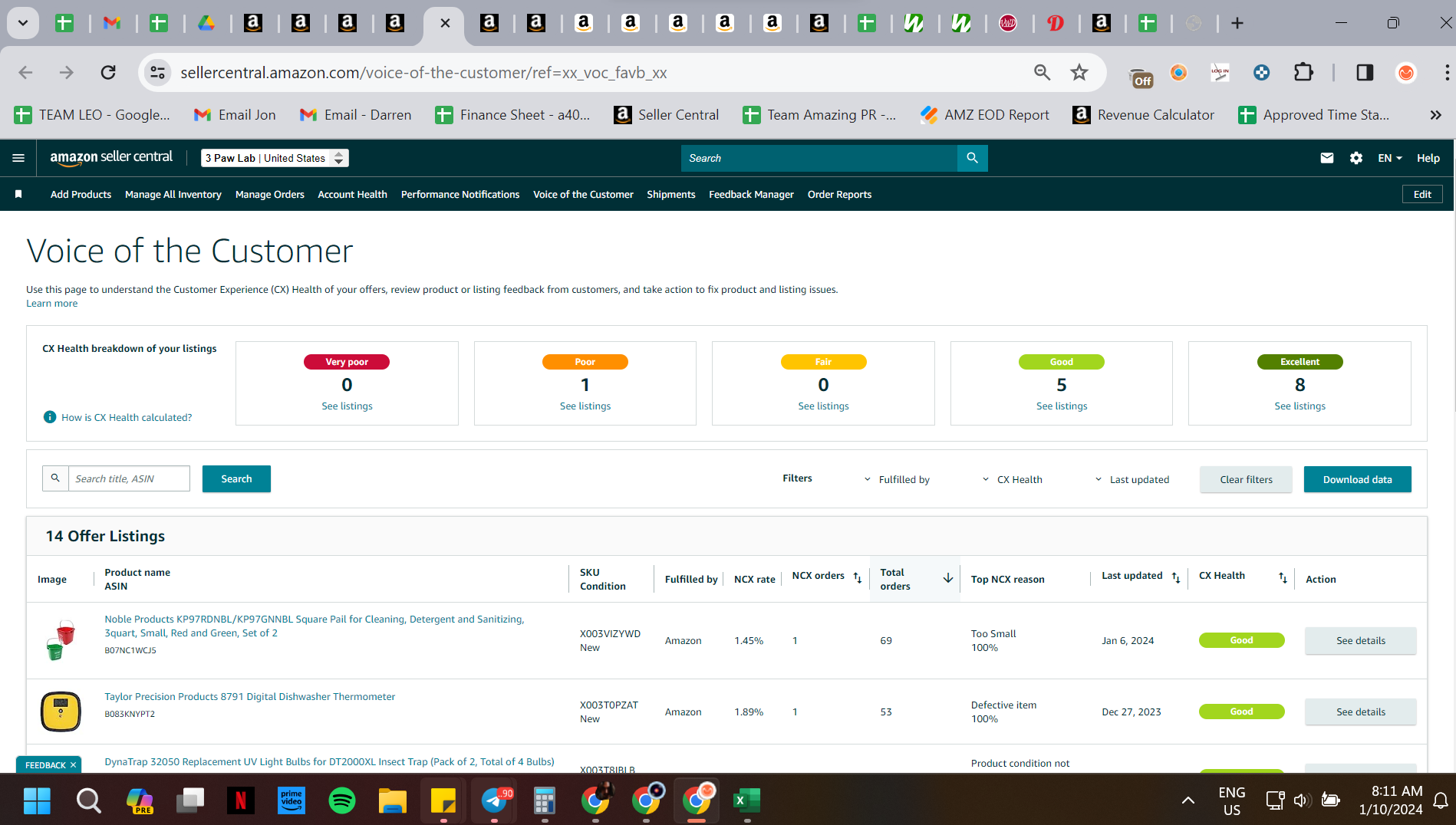Open How is CX Health calculated link
Viewport: 1456px width, 825px height.
coord(127,417)
